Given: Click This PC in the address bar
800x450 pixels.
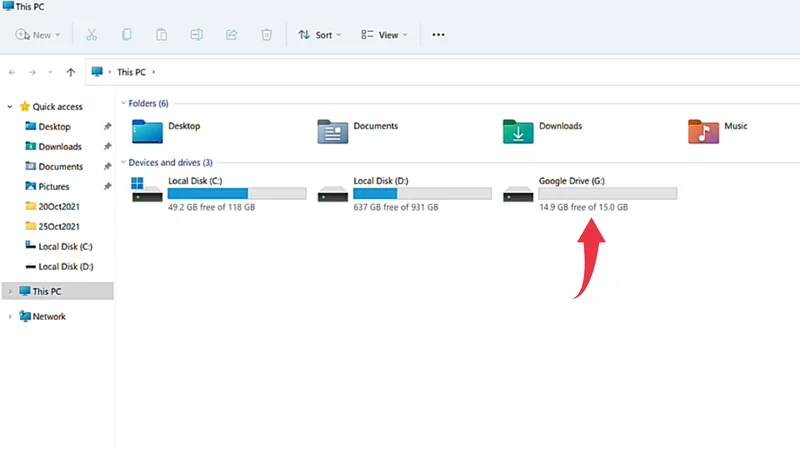Looking at the screenshot, I should pos(132,72).
